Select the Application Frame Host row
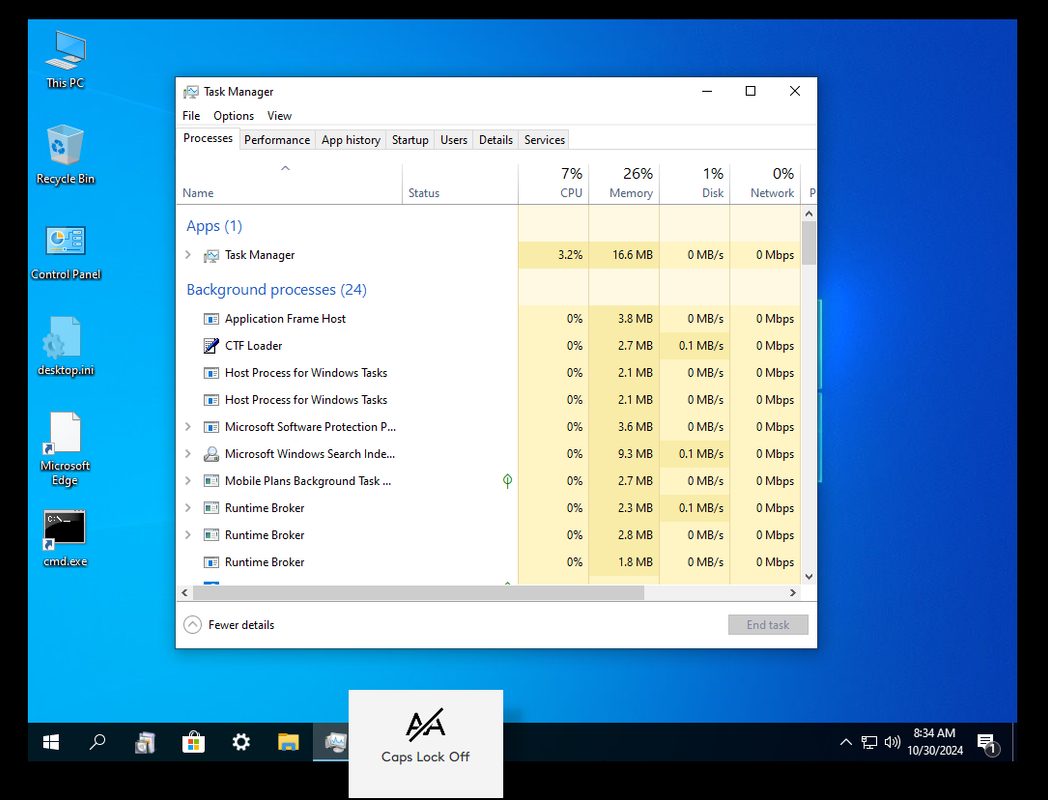Viewport: 1048px width, 800px height. pos(489,319)
